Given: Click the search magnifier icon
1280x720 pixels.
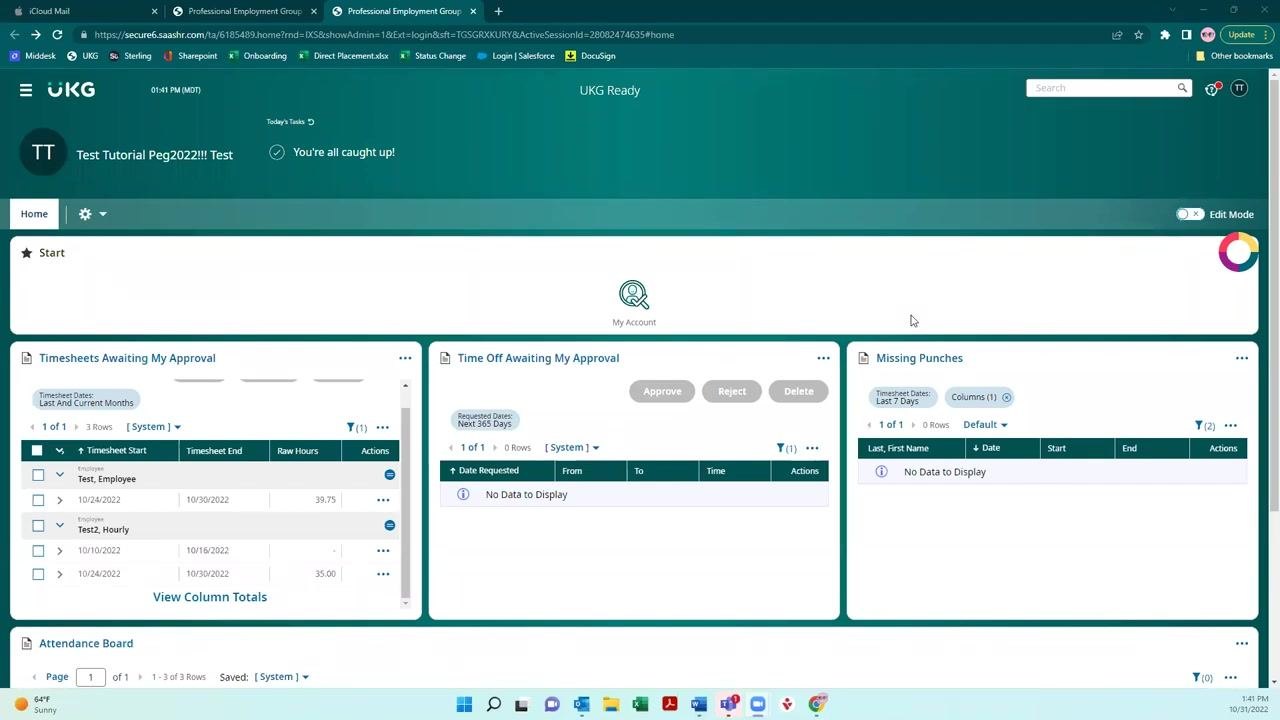Looking at the screenshot, I should (1182, 88).
